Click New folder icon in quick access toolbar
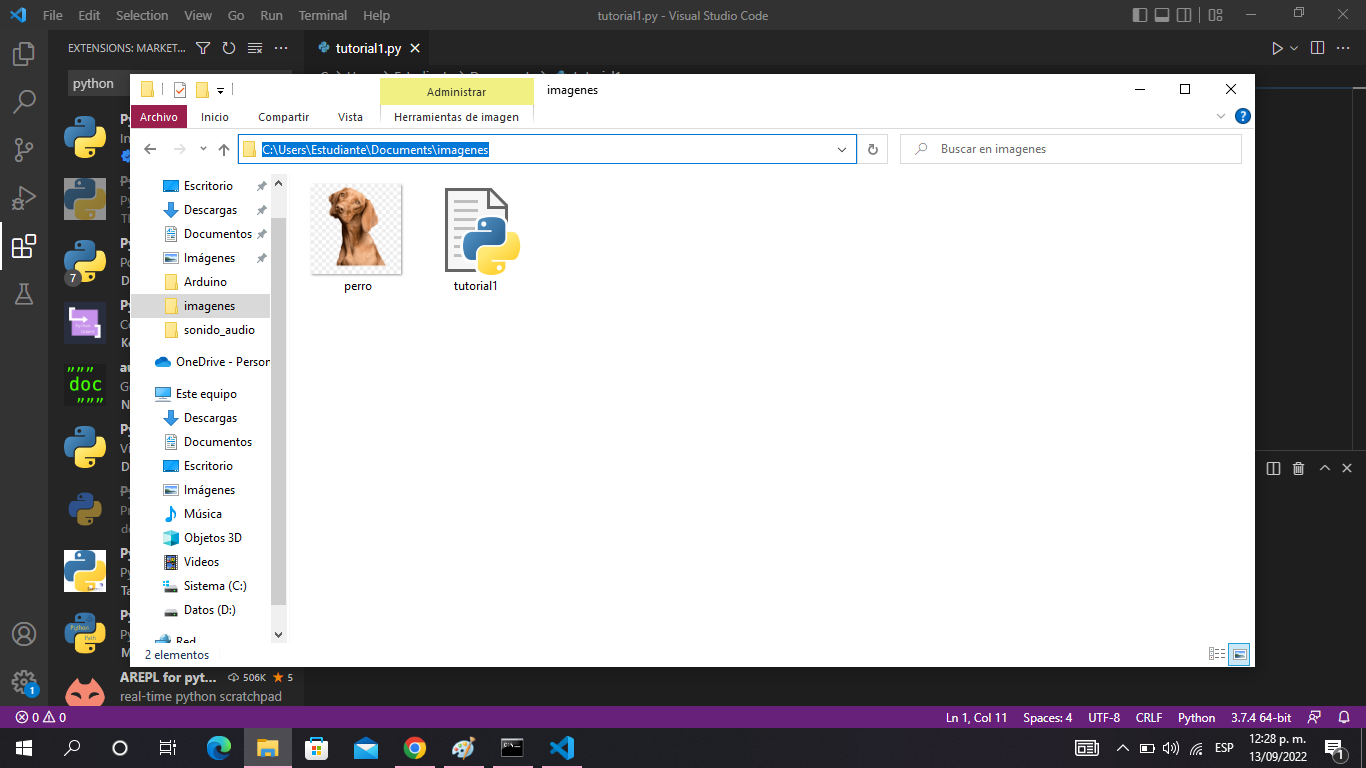Screen dimensions: 1366x768 (202, 90)
